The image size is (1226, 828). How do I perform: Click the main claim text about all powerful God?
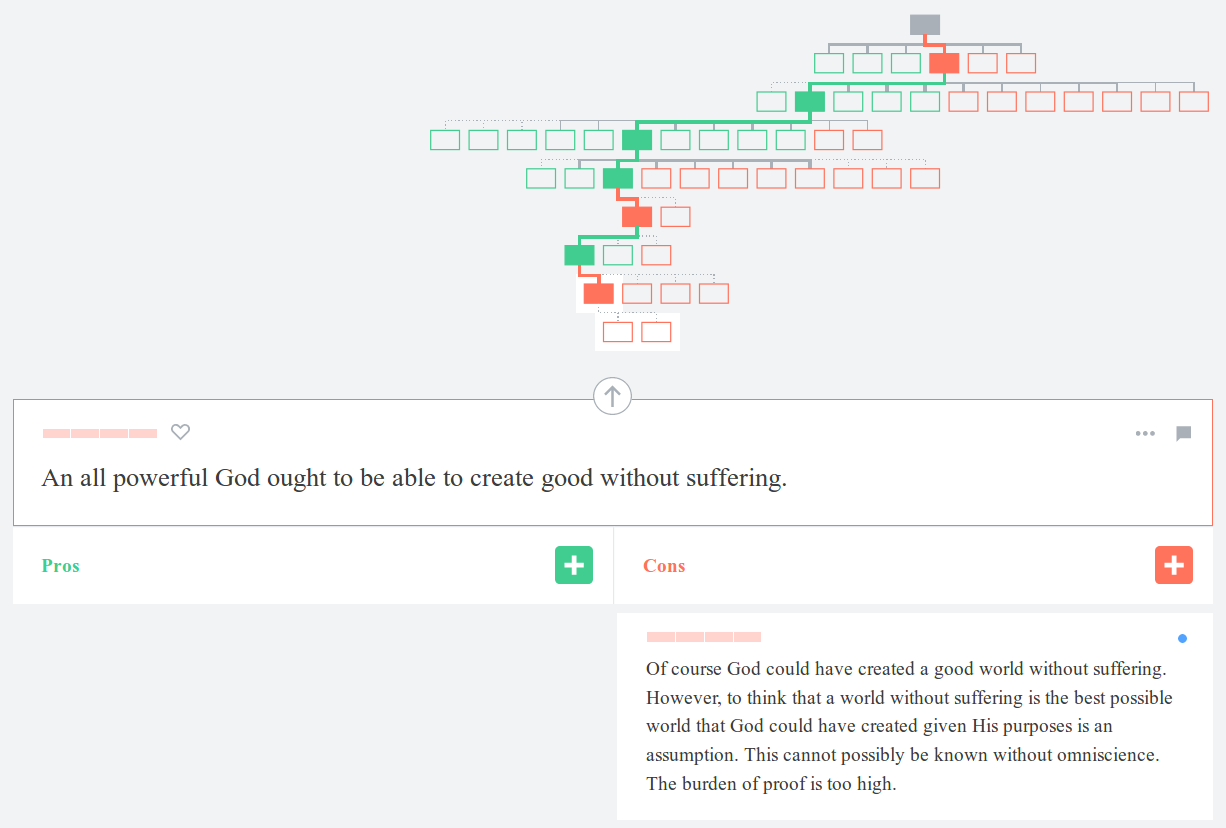pyautogui.click(x=414, y=478)
